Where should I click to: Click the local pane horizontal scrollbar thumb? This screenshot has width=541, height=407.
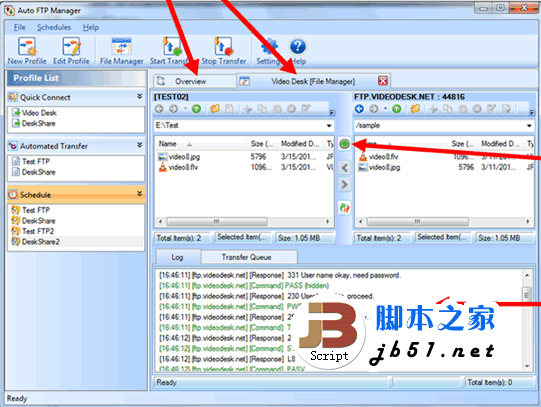point(217,221)
